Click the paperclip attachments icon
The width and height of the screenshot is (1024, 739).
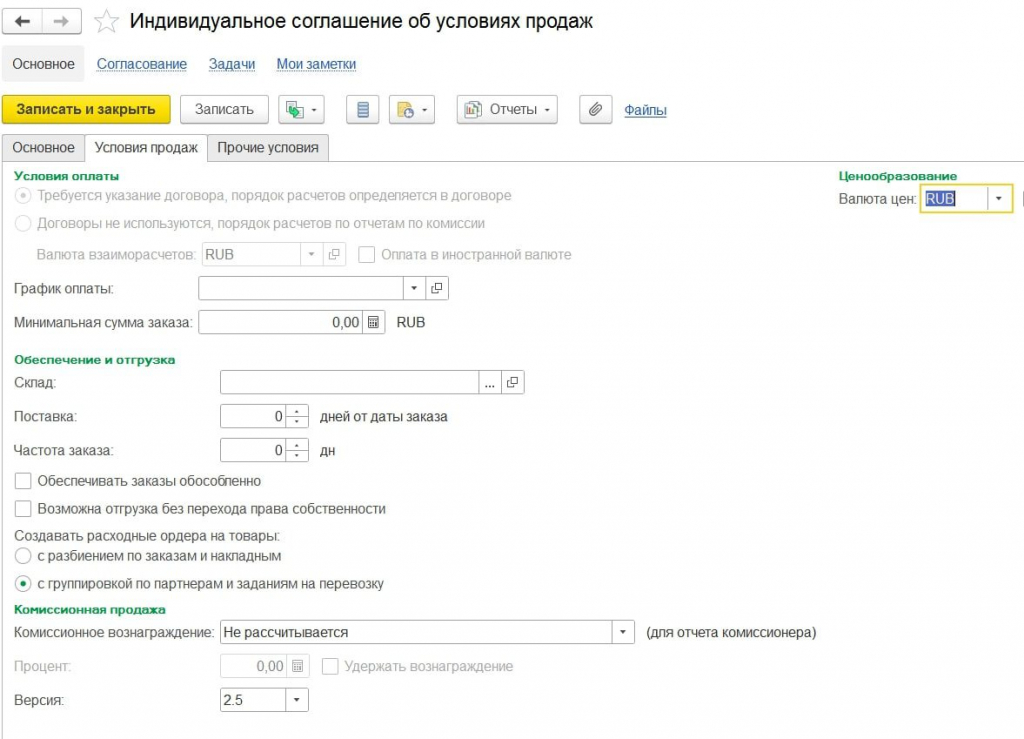click(x=596, y=110)
